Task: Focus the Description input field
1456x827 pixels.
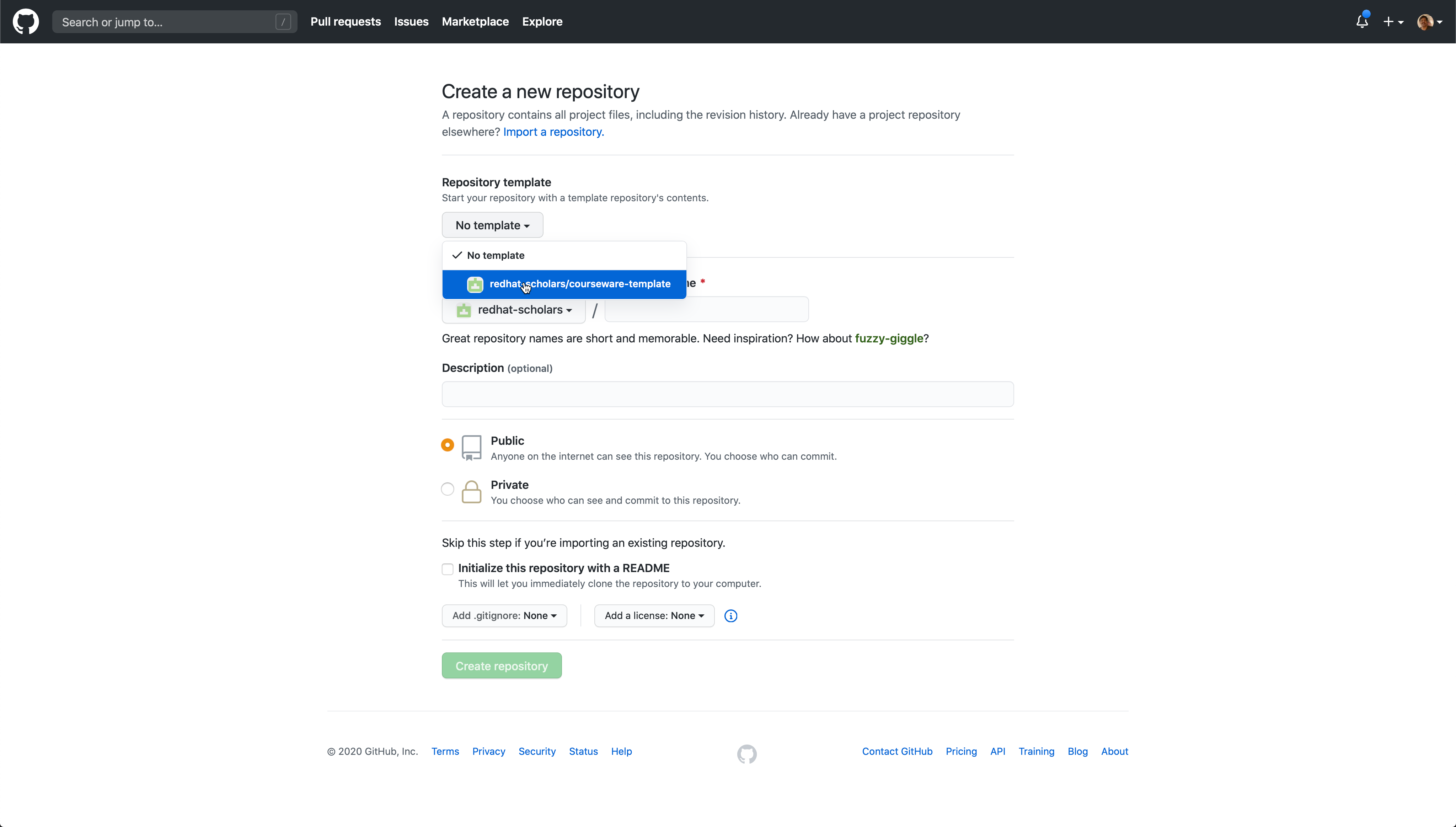Action: tap(727, 394)
